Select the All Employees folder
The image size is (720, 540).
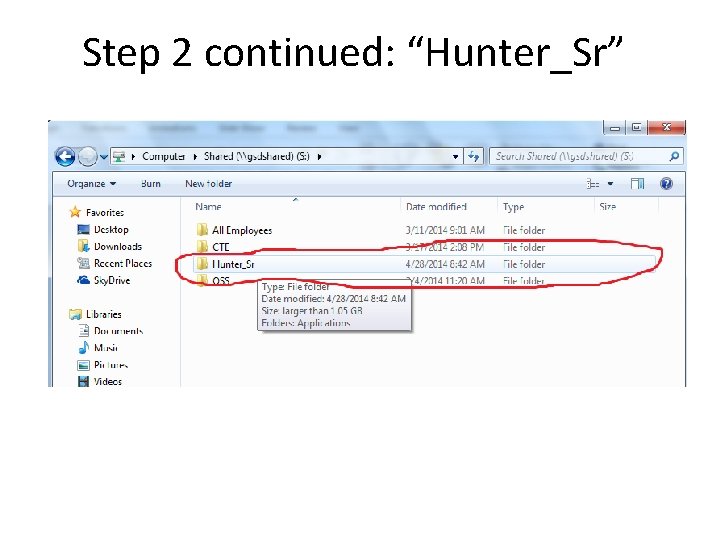point(242,231)
